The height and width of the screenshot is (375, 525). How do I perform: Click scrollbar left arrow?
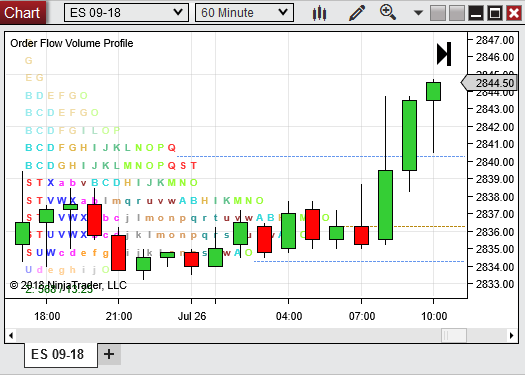11,335
